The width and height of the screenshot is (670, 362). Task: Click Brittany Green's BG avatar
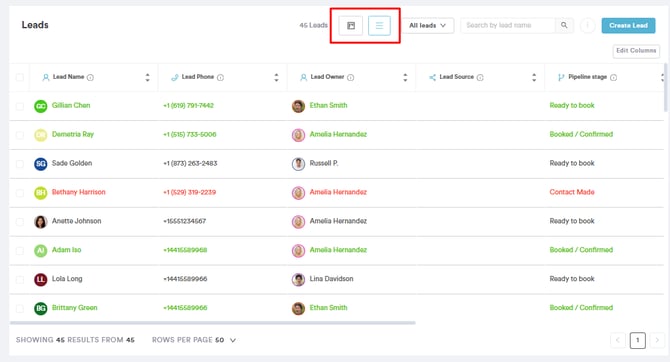tap(41, 308)
